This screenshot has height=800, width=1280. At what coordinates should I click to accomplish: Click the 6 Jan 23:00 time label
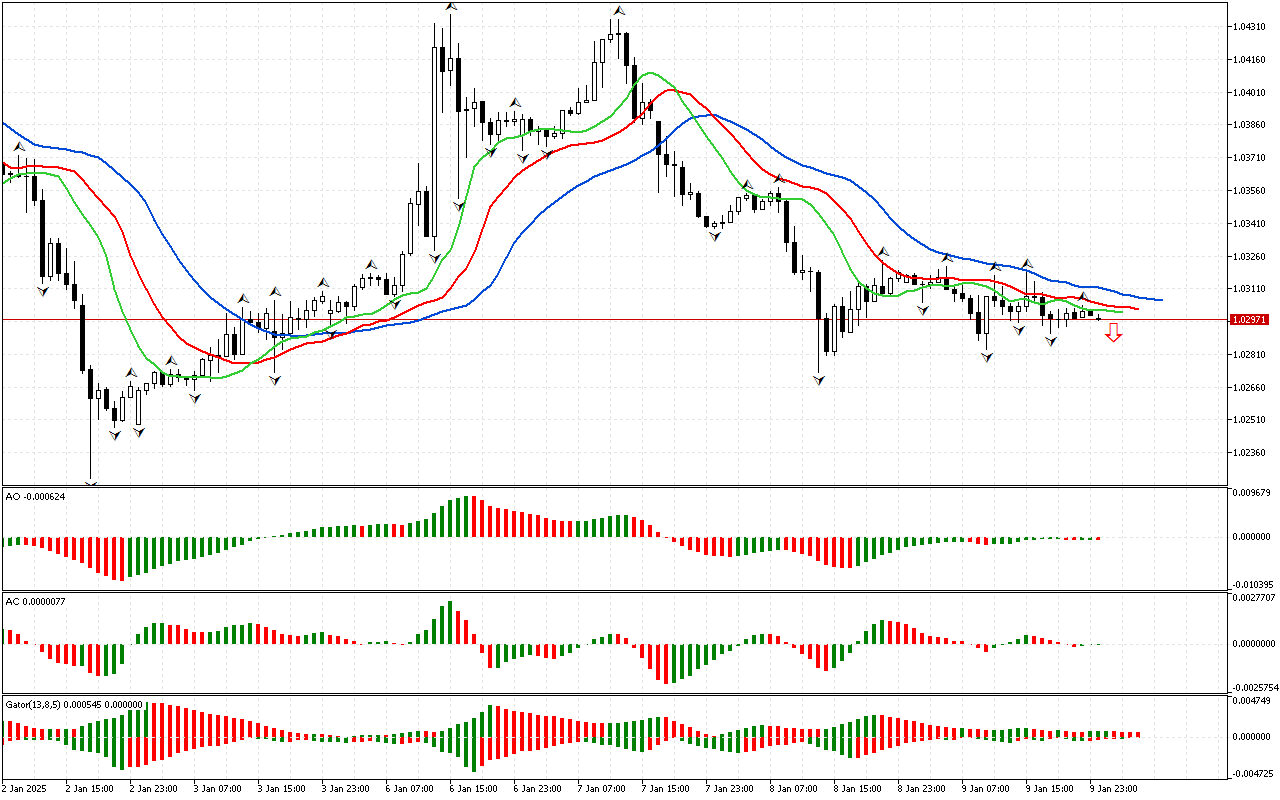[x=539, y=789]
